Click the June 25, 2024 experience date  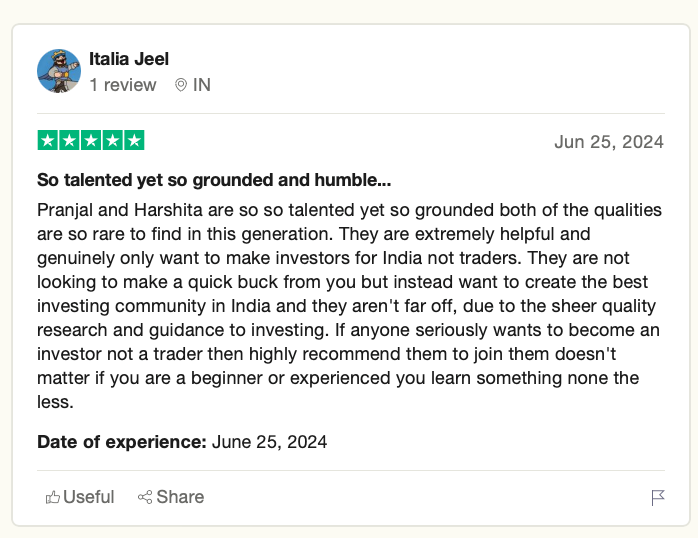click(270, 441)
